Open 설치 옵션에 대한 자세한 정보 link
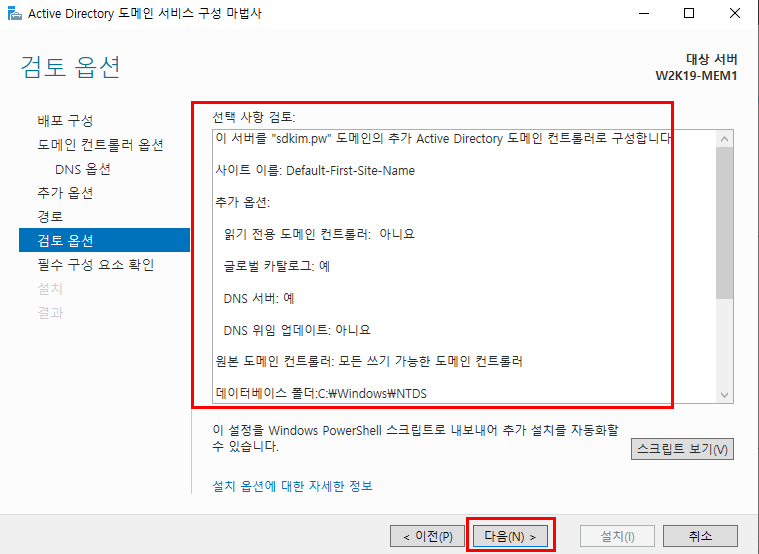 click(292, 486)
